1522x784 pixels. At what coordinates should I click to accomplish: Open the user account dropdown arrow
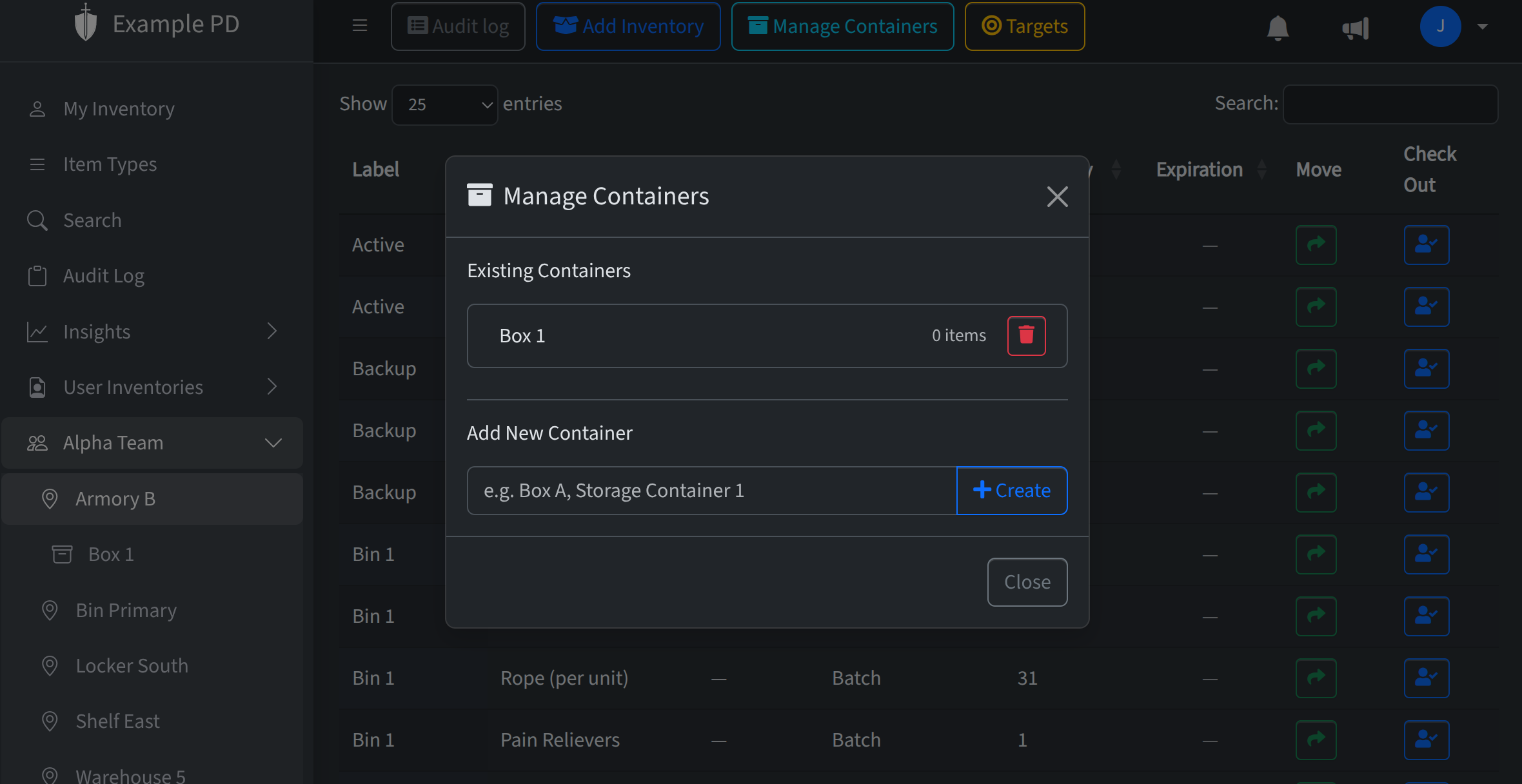click(1482, 27)
